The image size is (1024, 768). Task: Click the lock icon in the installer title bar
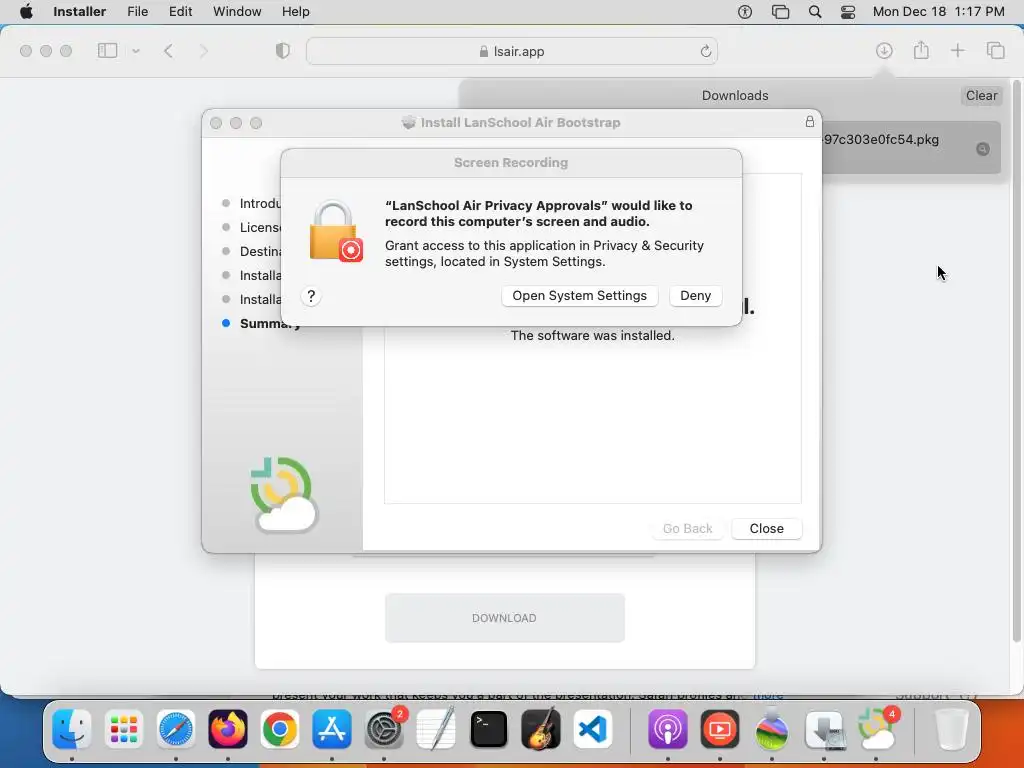pyautogui.click(x=810, y=122)
